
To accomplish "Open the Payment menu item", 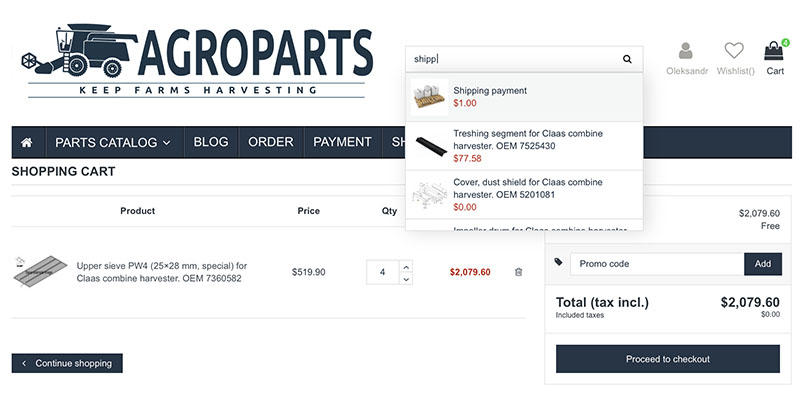I will [342, 142].
